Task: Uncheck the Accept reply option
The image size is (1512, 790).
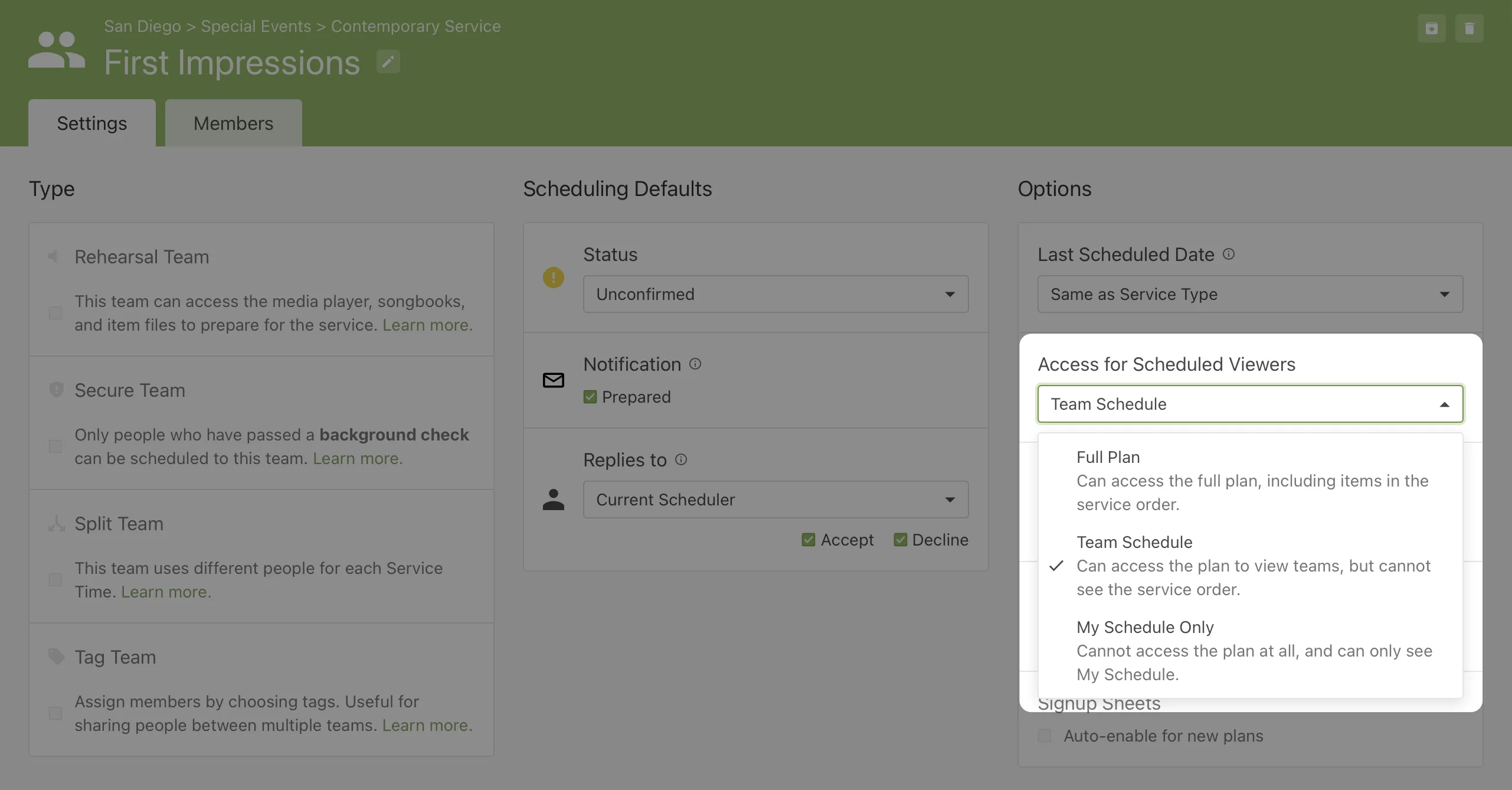Action: tap(808, 539)
